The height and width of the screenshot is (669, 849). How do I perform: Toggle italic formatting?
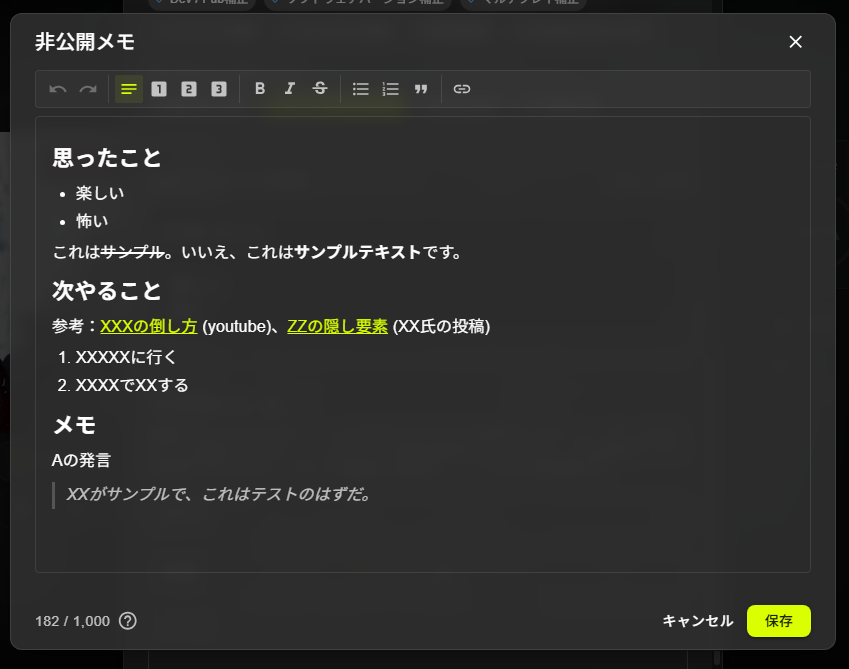(x=290, y=89)
